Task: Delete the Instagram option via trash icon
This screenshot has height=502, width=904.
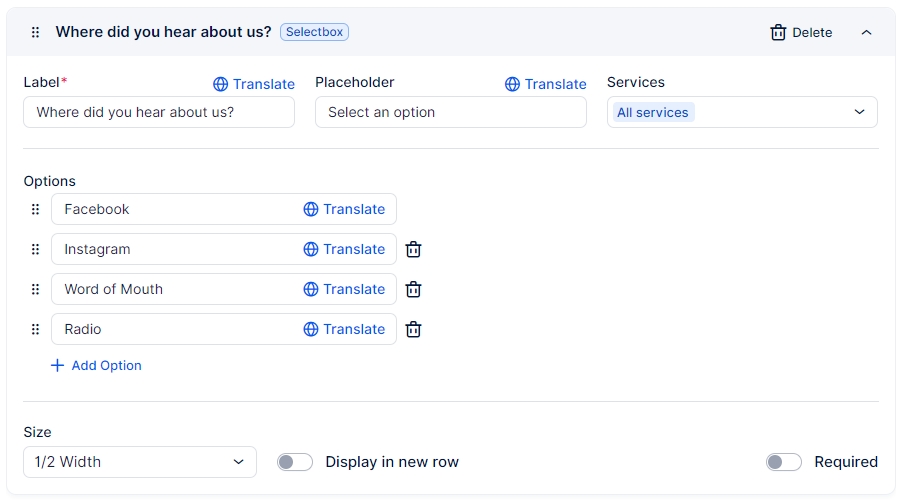Action: 413,249
